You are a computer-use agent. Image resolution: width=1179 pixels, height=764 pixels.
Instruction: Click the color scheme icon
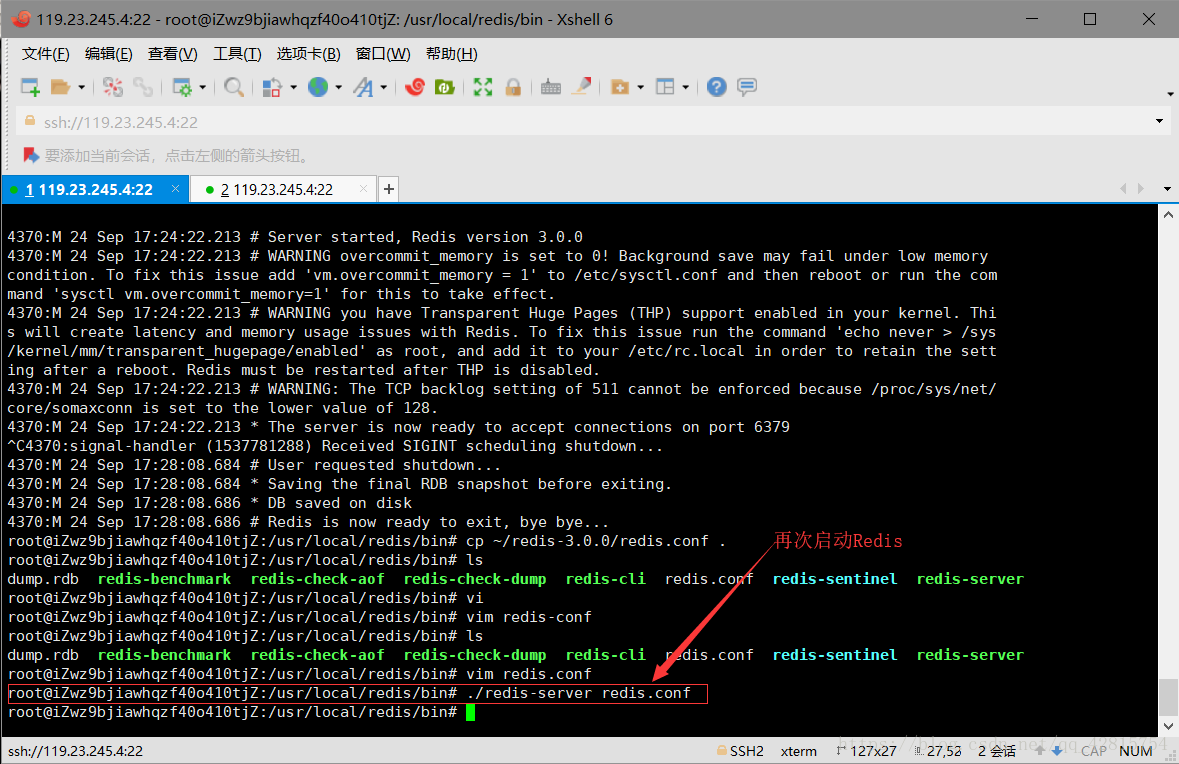(272, 87)
